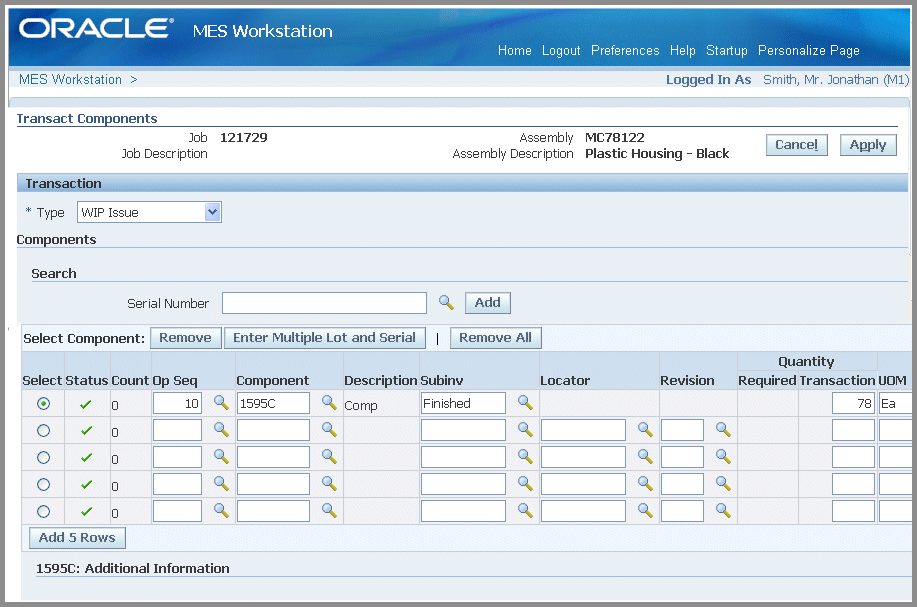Open Component lookup in fourth row
The height and width of the screenshot is (607, 917).
click(x=329, y=483)
